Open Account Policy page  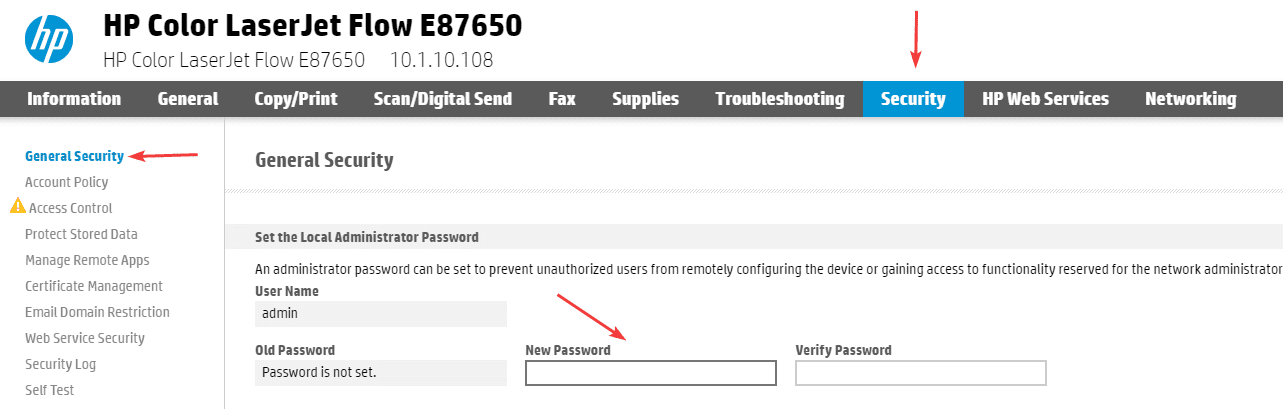pos(66,182)
